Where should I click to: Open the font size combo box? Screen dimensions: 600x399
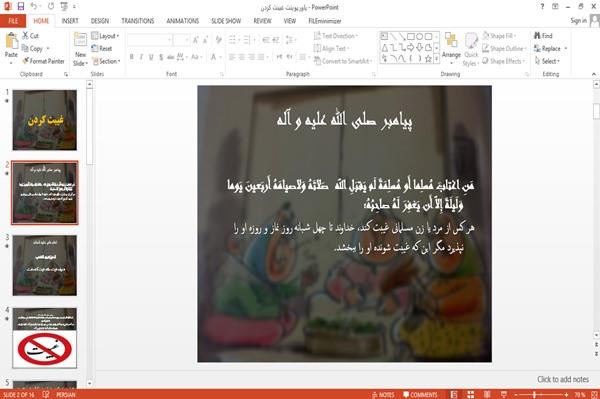click(x=181, y=40)
